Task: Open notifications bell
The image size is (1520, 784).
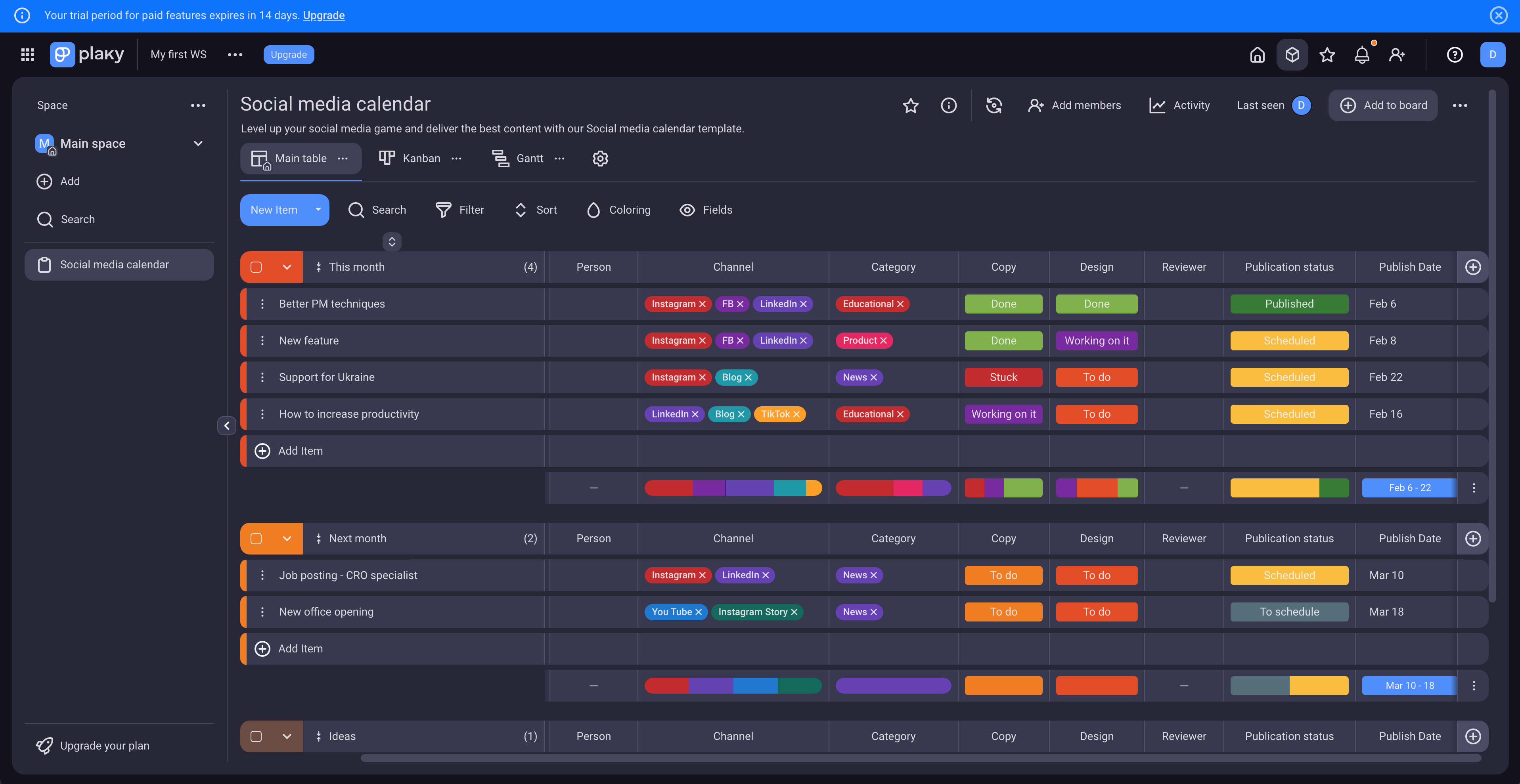Action: pyautogui.click(x=1362, y=54)
